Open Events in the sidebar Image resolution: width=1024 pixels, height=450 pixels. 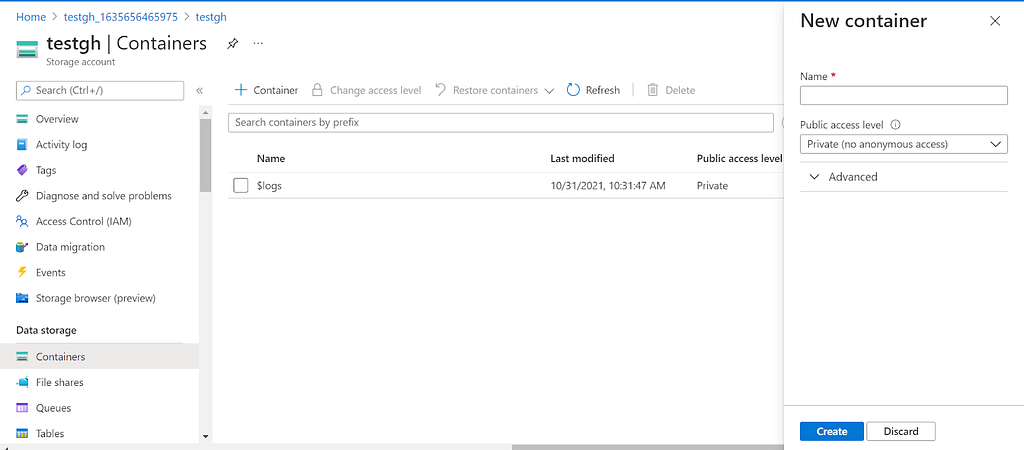[50, 272]
